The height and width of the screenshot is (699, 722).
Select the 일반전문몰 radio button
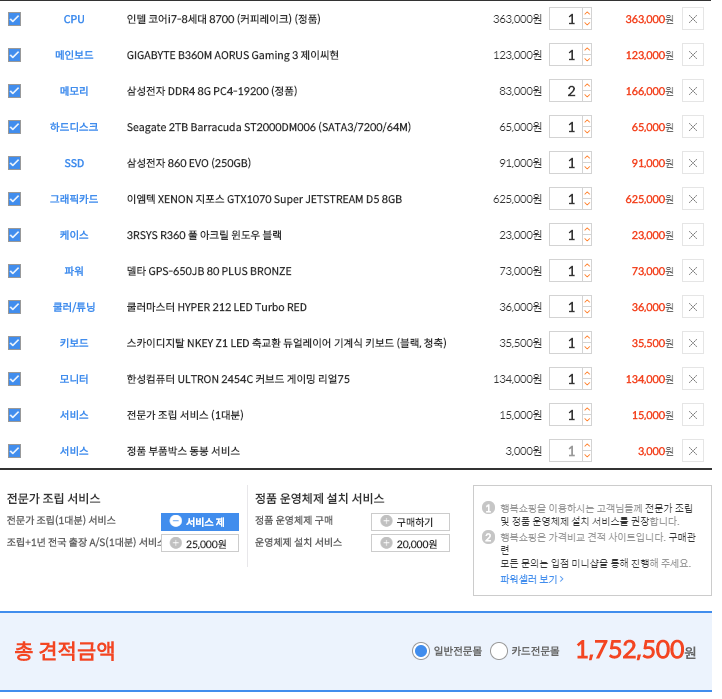420,651
